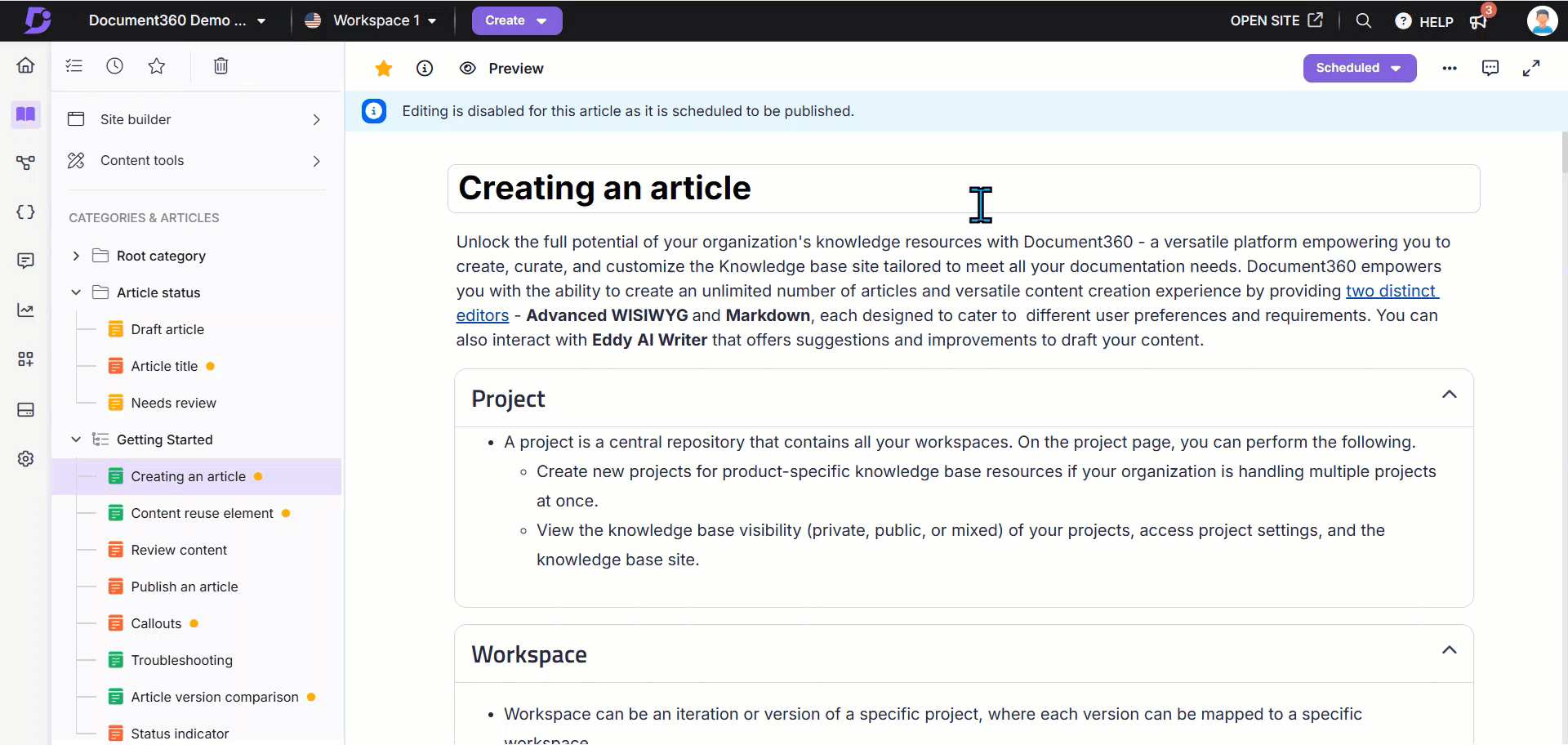
Task: Open the Drive storage icon
Action: point(26,409)
